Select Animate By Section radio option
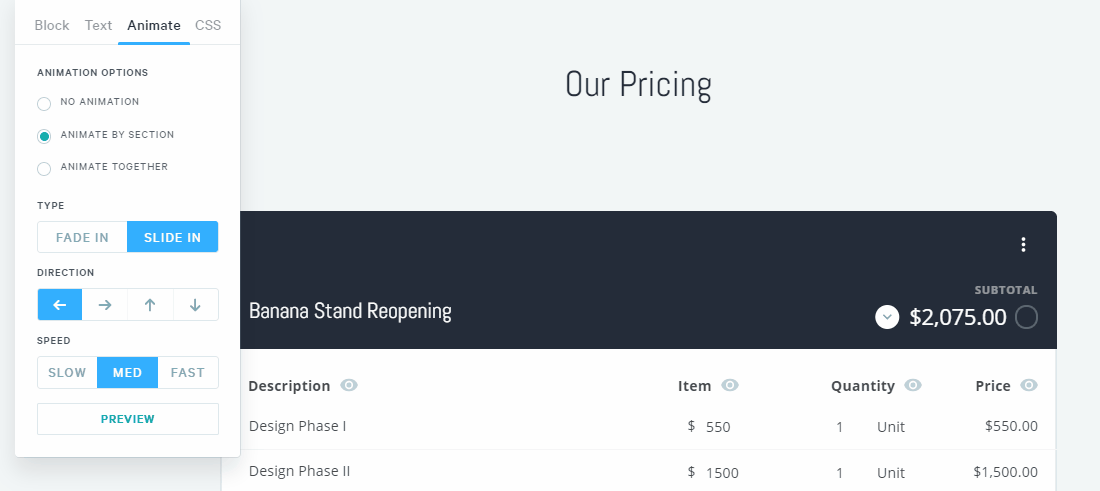1100x491 pixels. click(x=44, y=136)
